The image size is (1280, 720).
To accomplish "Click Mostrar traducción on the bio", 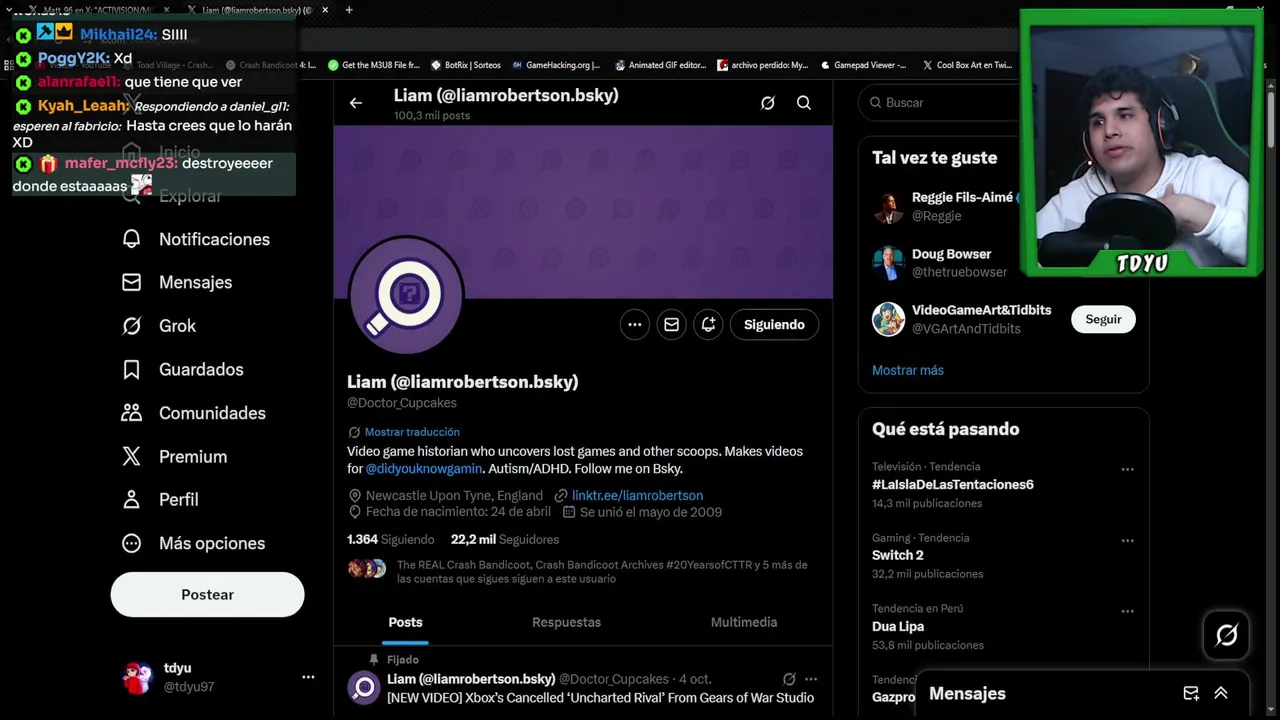I will click(412, 432).
